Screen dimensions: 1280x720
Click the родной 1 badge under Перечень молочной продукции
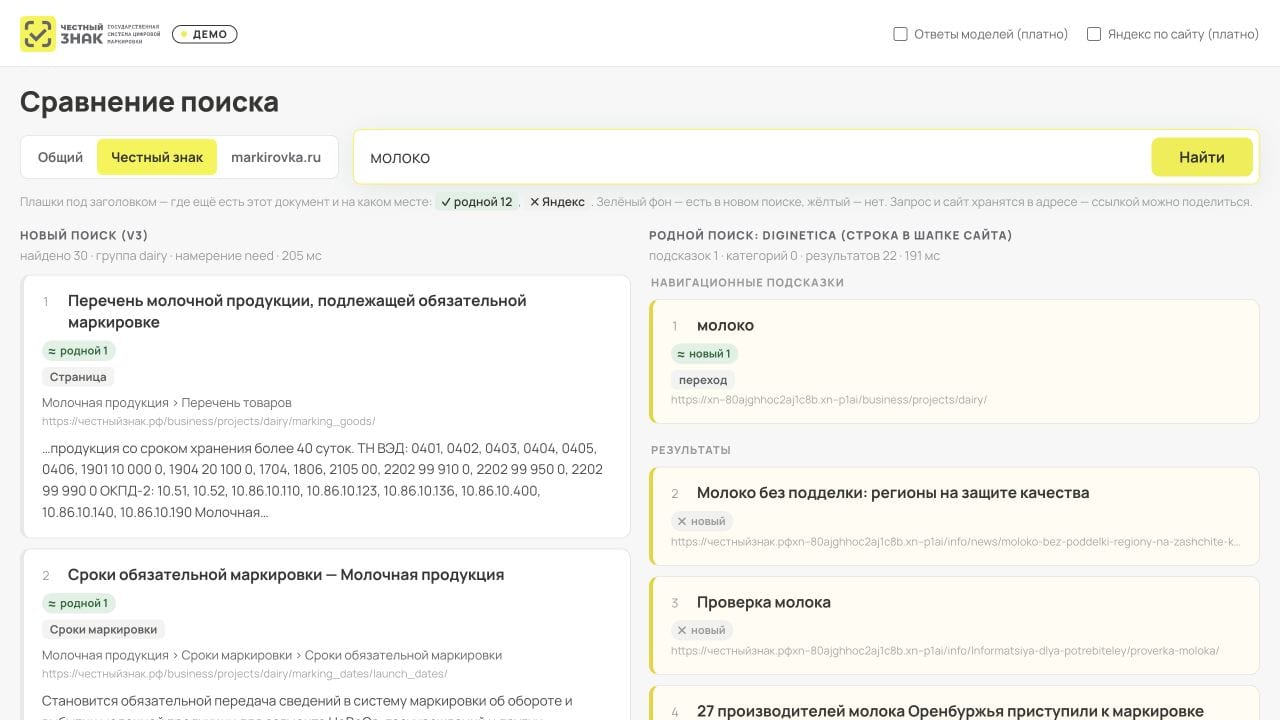79,351
